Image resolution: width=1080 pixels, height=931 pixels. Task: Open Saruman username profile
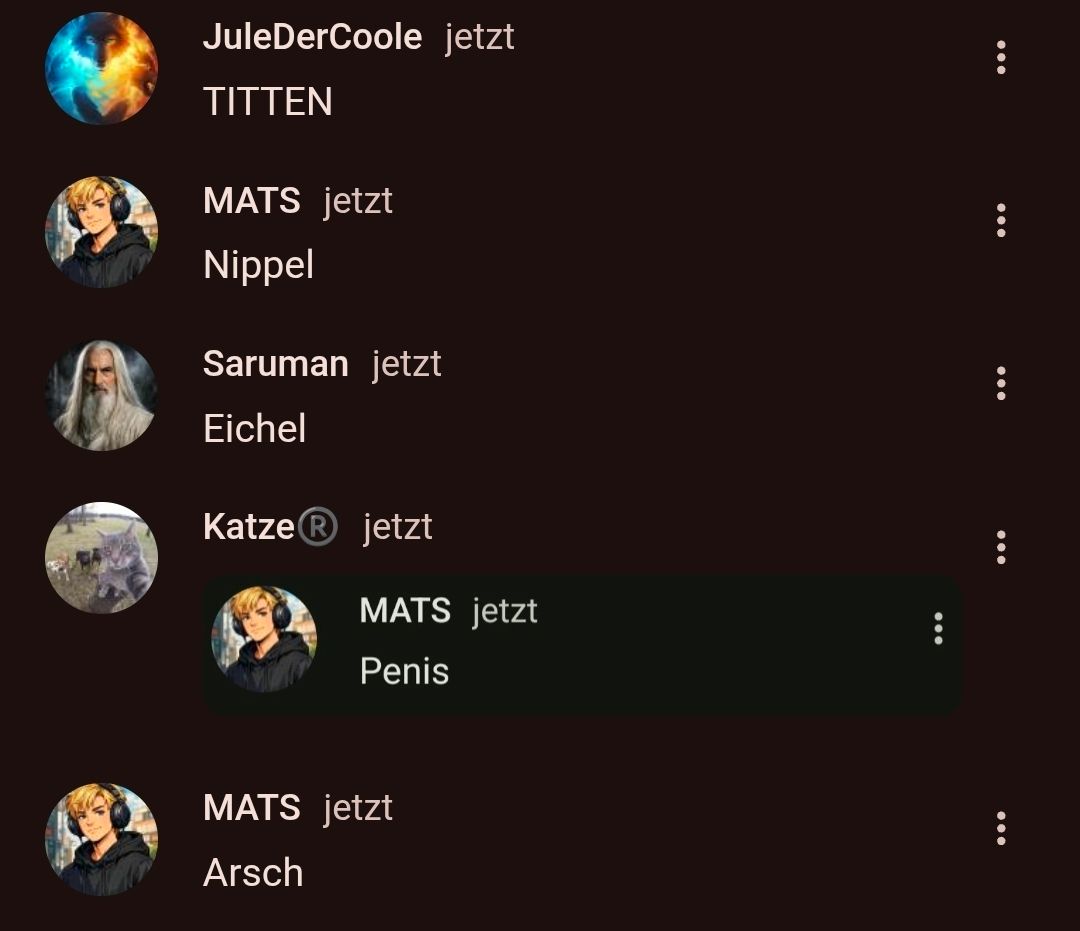point(276,364)
